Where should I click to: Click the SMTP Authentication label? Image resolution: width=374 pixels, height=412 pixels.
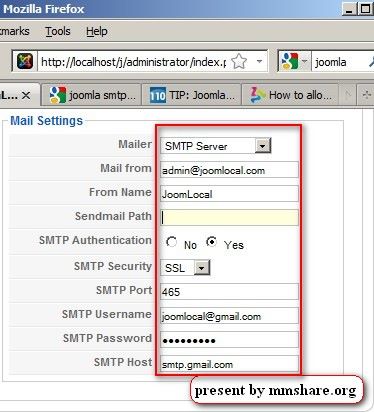tap(95, 240)
